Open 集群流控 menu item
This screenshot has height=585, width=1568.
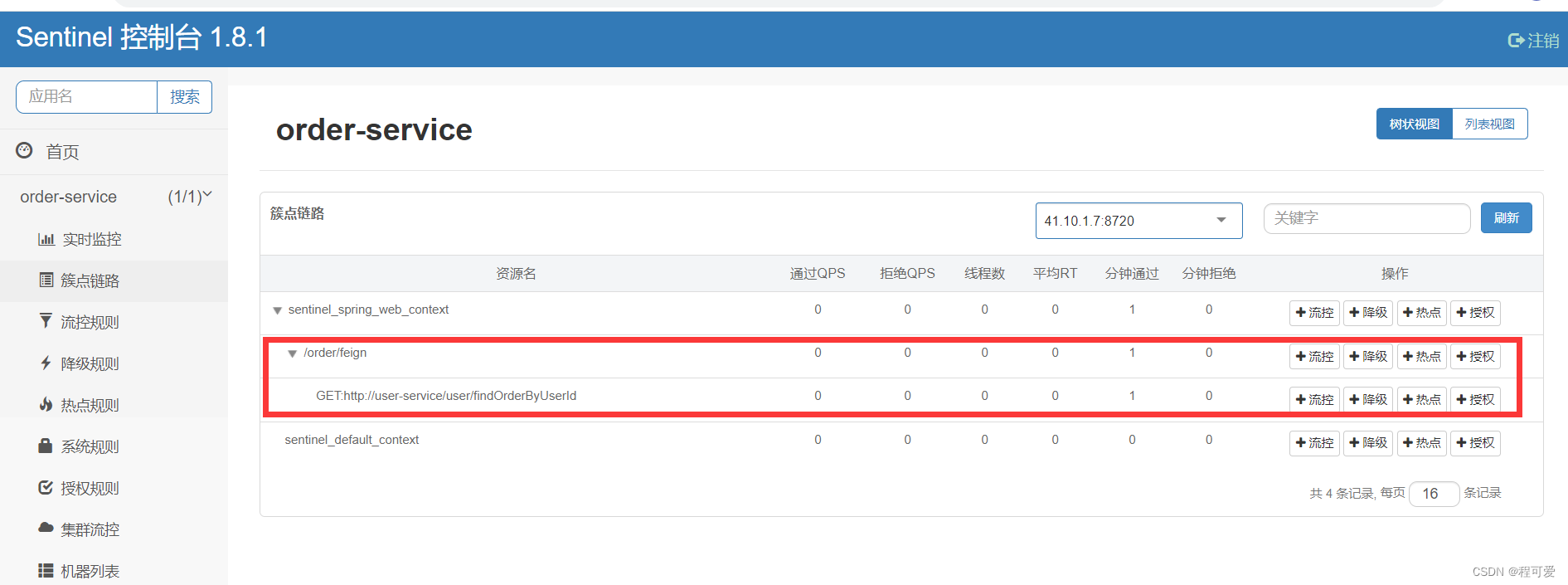(114, 529)
